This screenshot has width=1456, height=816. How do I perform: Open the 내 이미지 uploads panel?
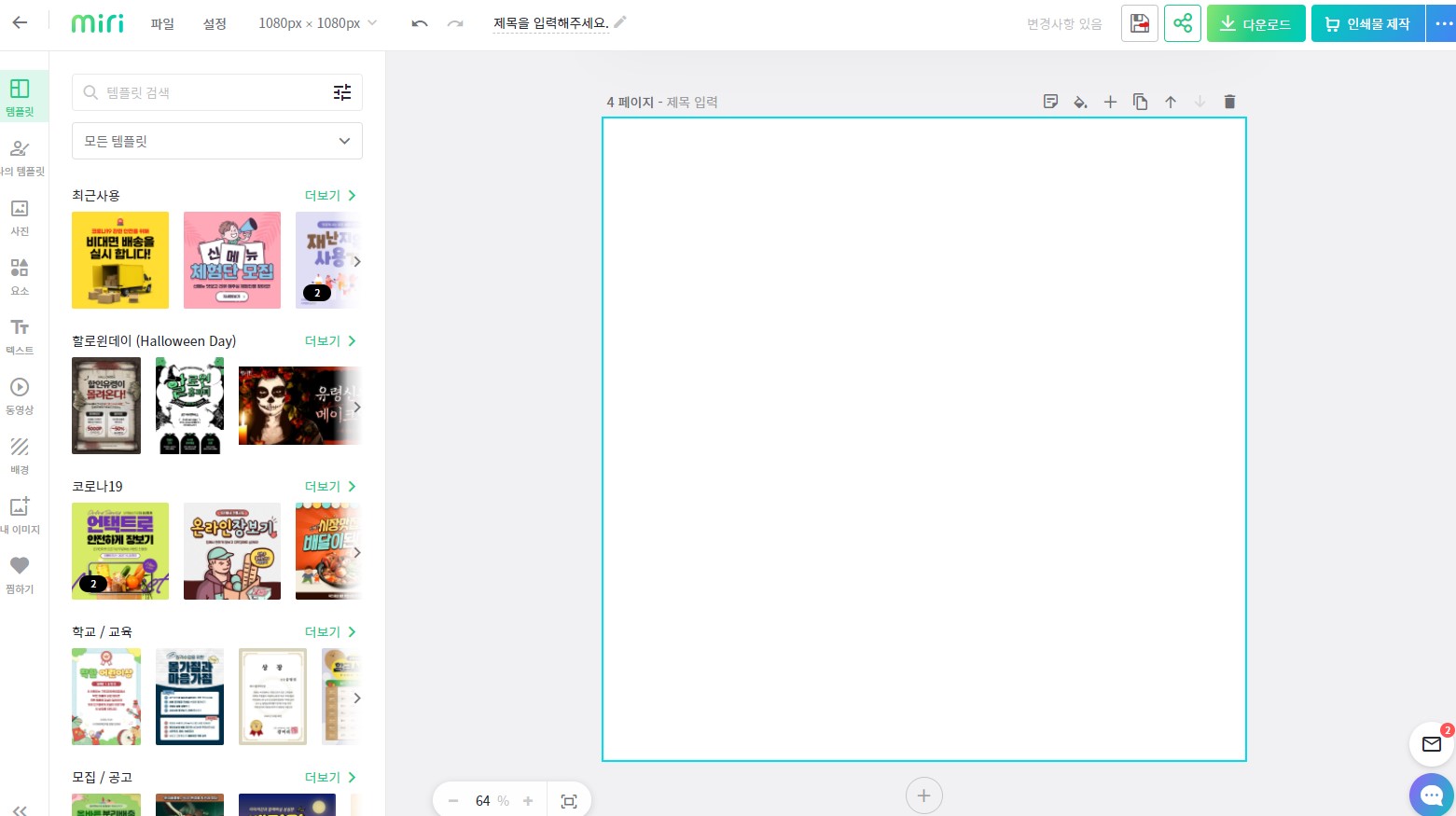(20, 516)
